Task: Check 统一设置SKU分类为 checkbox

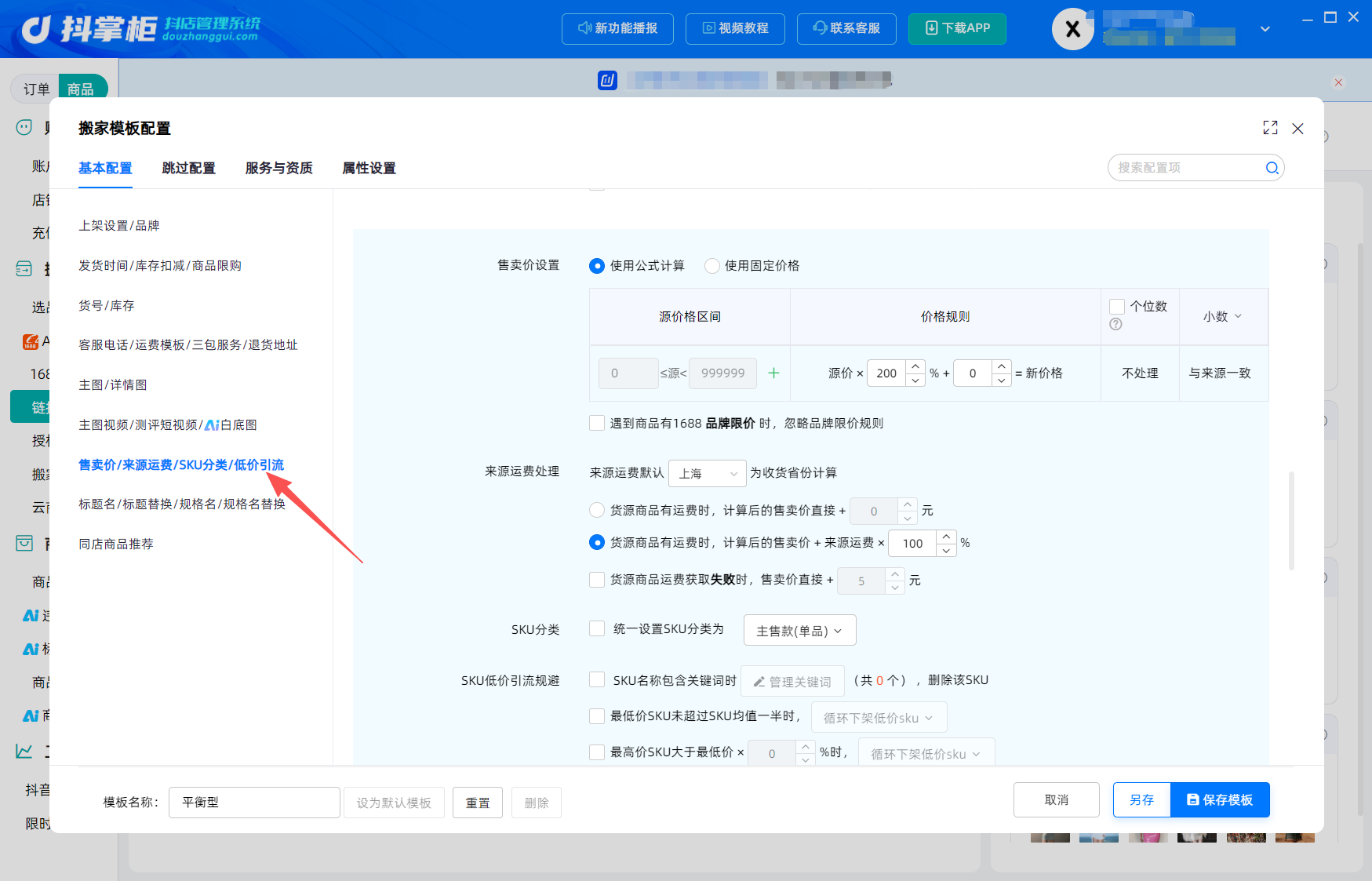Action: coord(597,628)
